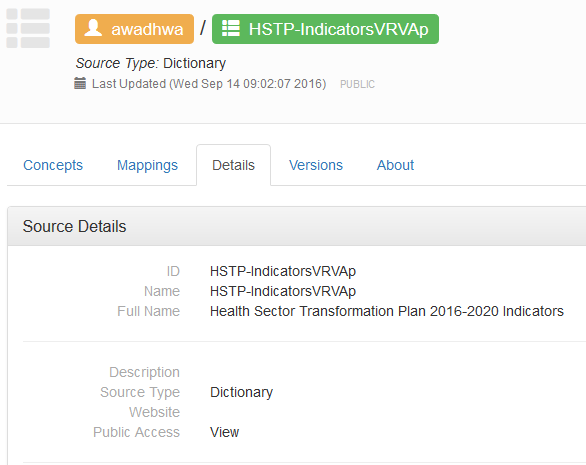Image resolution: width=586 pixels, height=465 pixels.
Task: Click the list icon in the green source badge
Action: [231, 28]
